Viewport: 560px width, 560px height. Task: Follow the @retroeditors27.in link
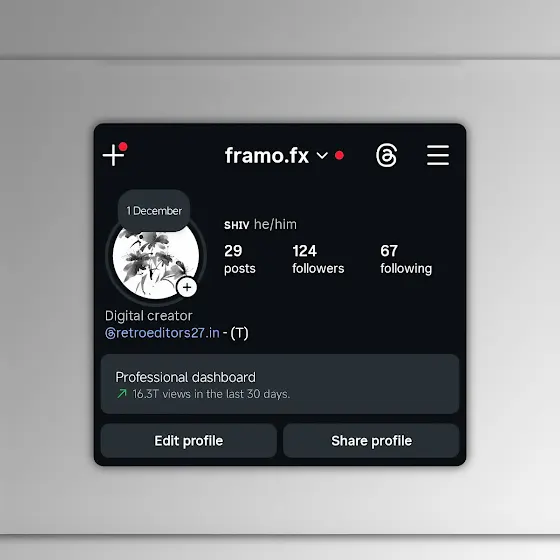(162, 333)
